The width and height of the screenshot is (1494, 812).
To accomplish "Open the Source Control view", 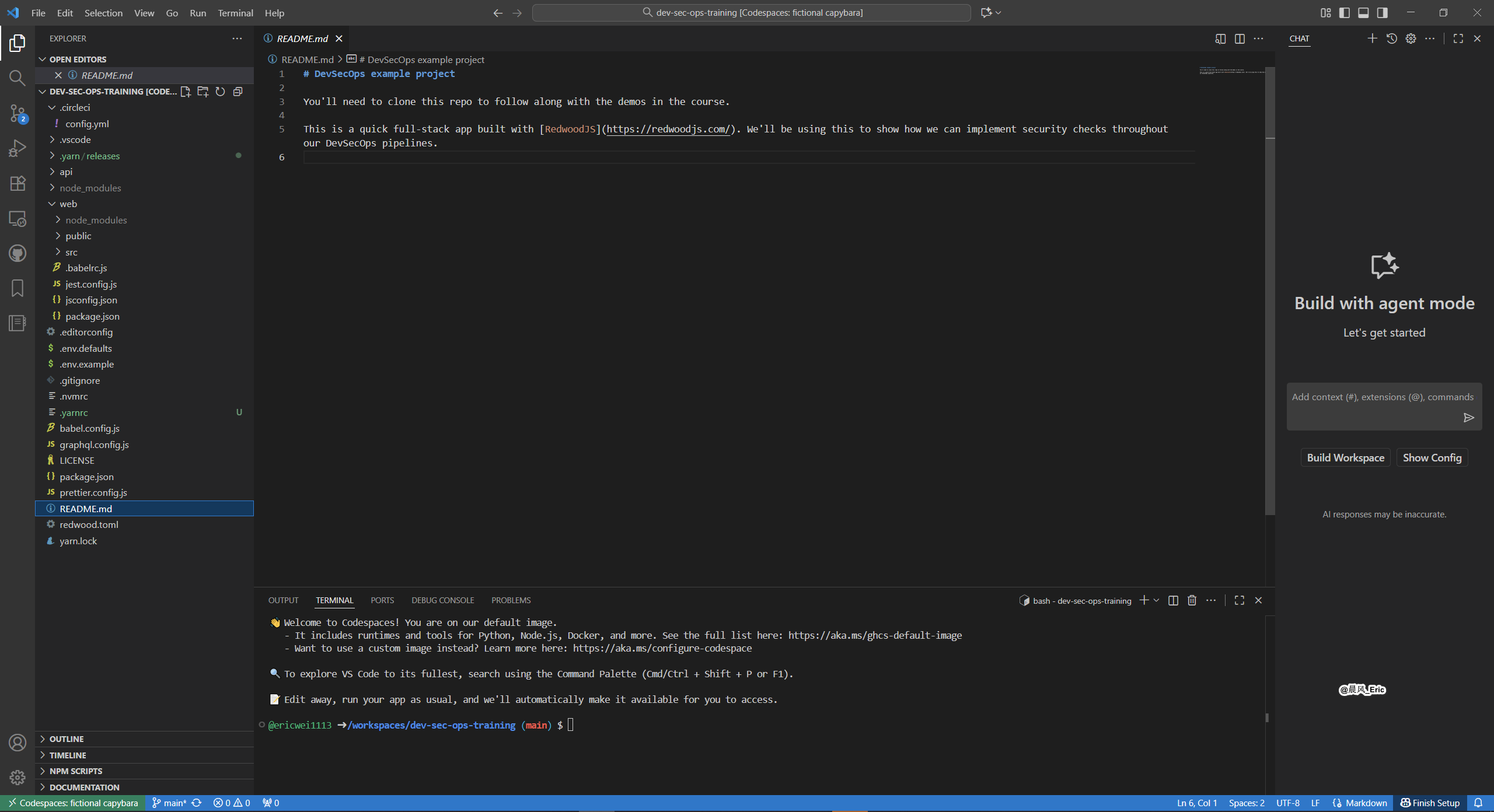I will pyautogui.click(x=18, y=113).
